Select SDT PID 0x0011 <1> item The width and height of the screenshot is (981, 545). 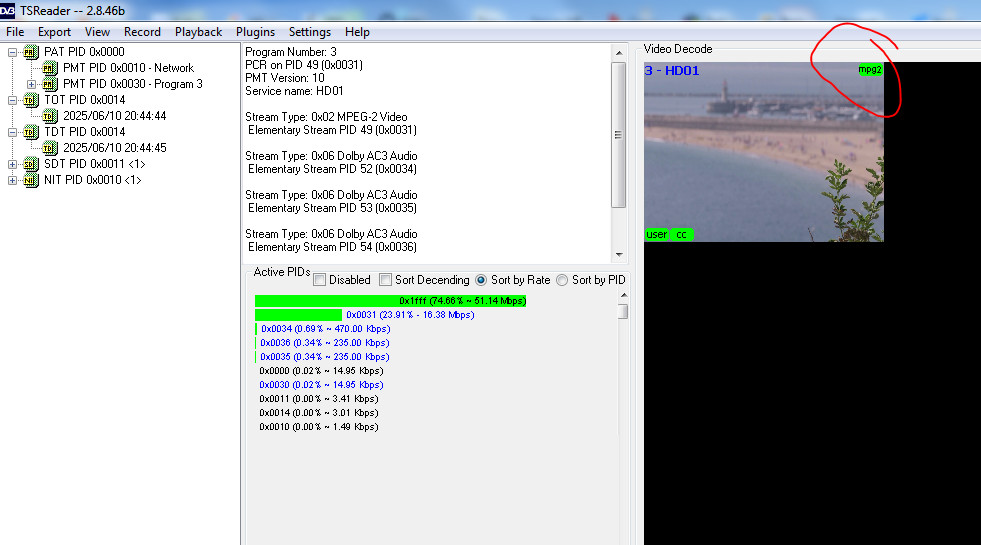coord(94,164)
